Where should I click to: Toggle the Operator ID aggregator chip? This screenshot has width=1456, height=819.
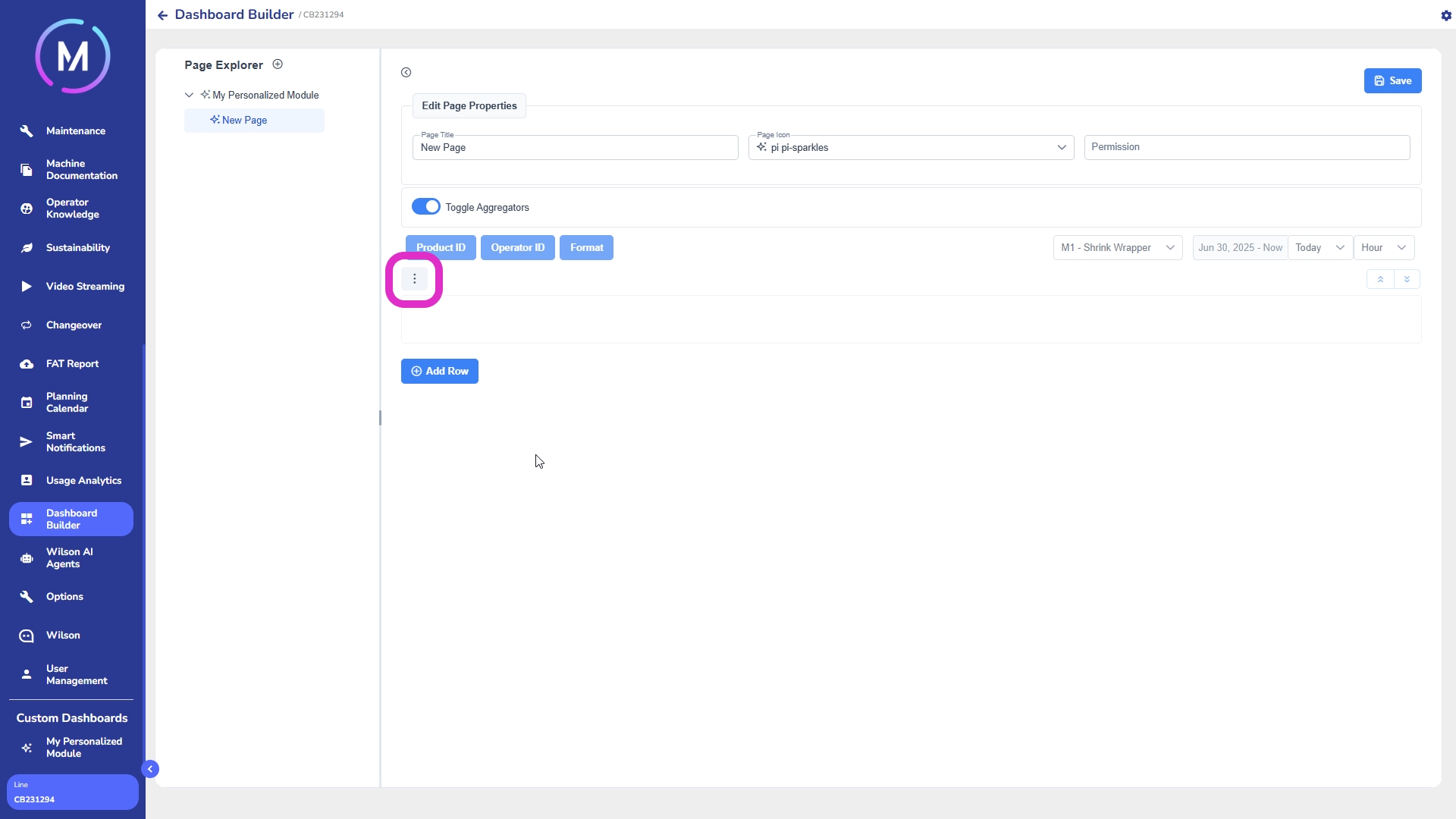tap(517, 247)
